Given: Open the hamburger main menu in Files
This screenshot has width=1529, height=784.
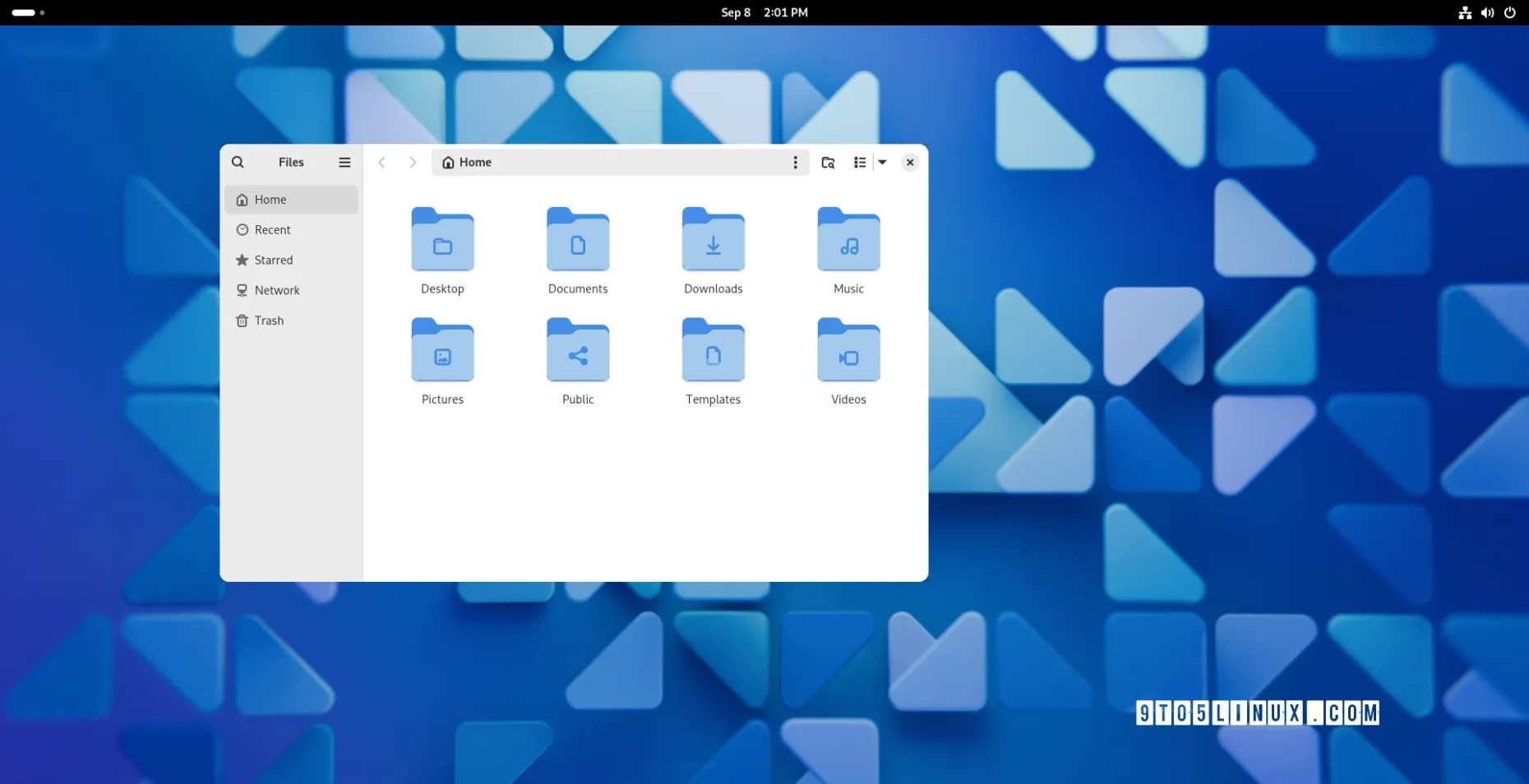Looking at the screenshot, I should point(344,162).
